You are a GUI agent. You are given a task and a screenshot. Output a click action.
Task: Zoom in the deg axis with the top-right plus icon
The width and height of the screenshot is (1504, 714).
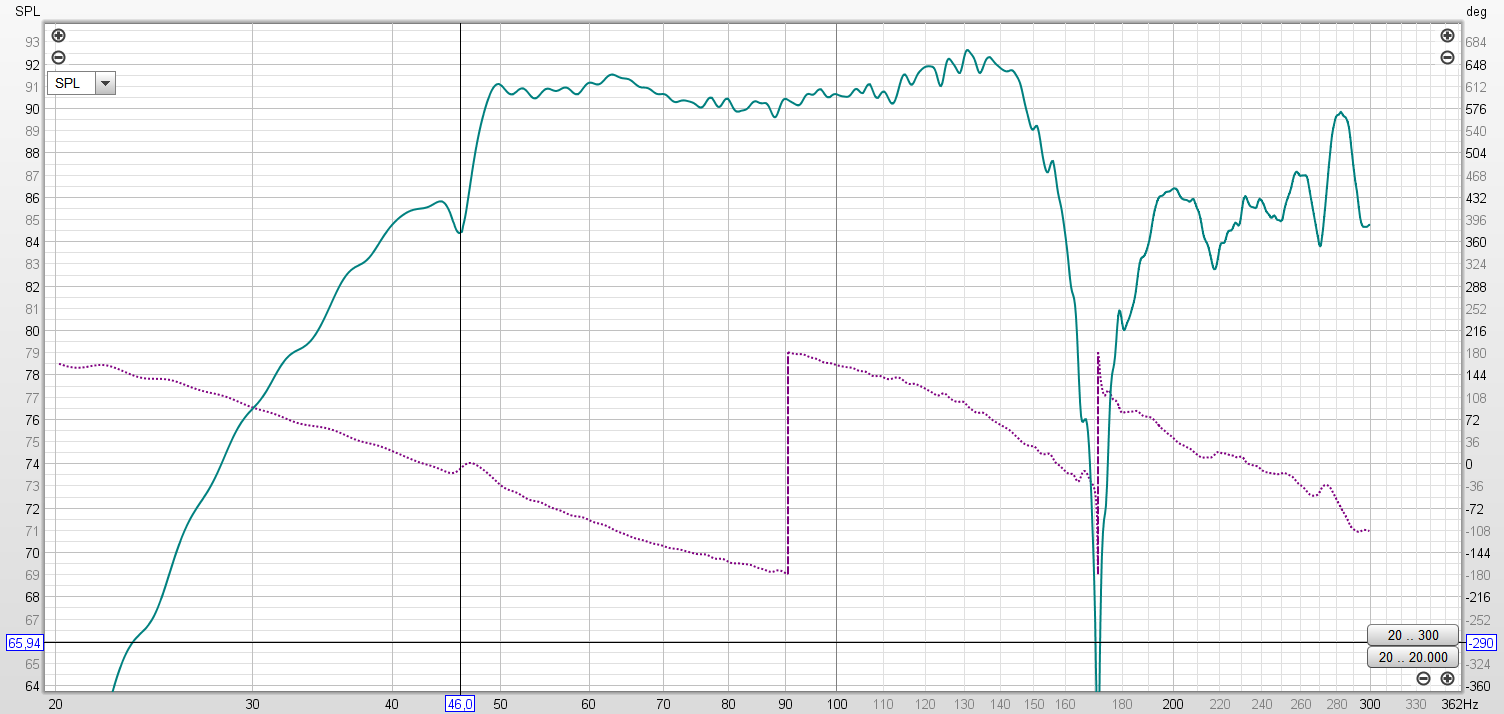(1447, 36)
